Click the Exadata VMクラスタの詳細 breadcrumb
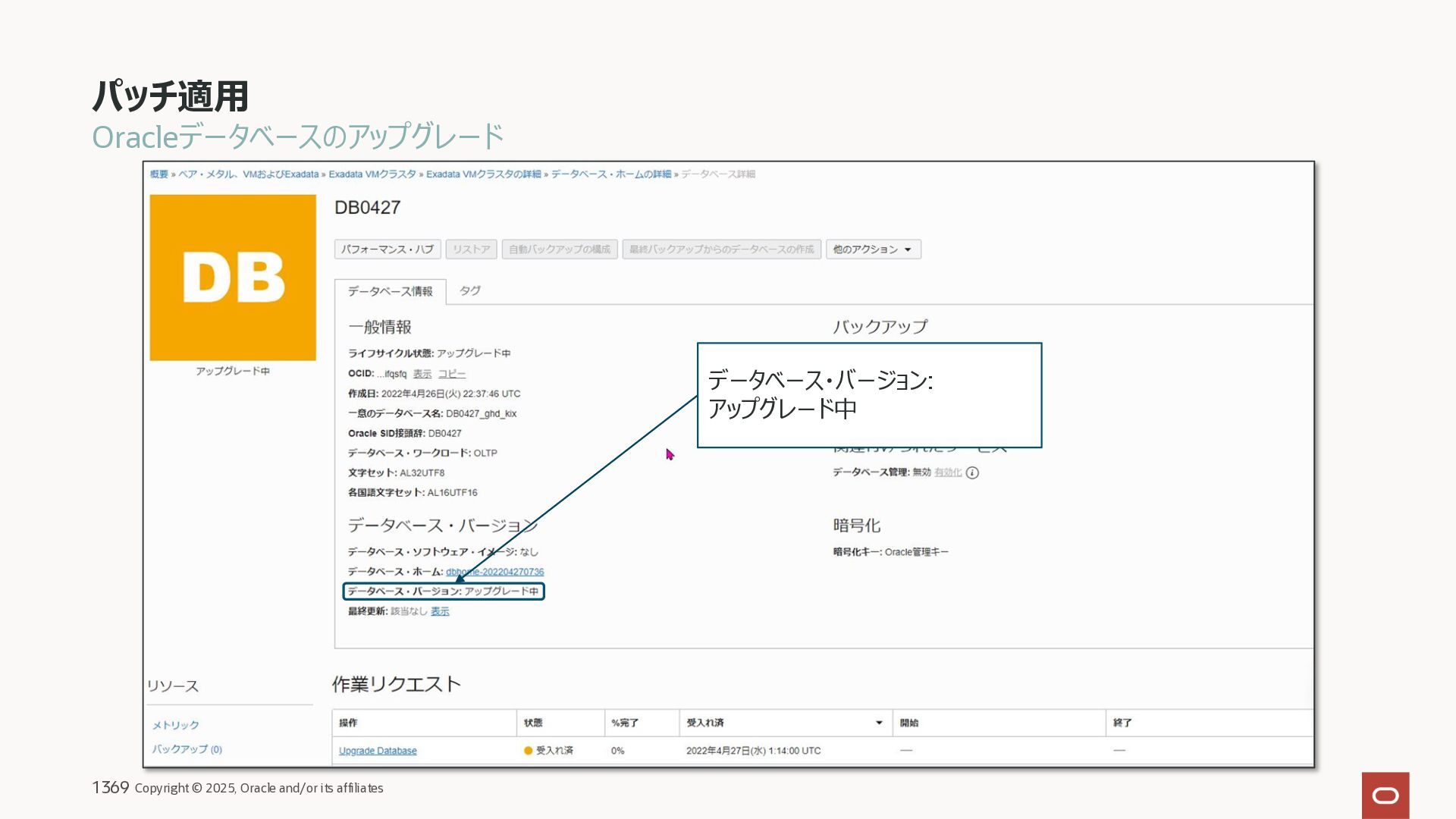This screenshot has width=1456, height=819. 483,174
